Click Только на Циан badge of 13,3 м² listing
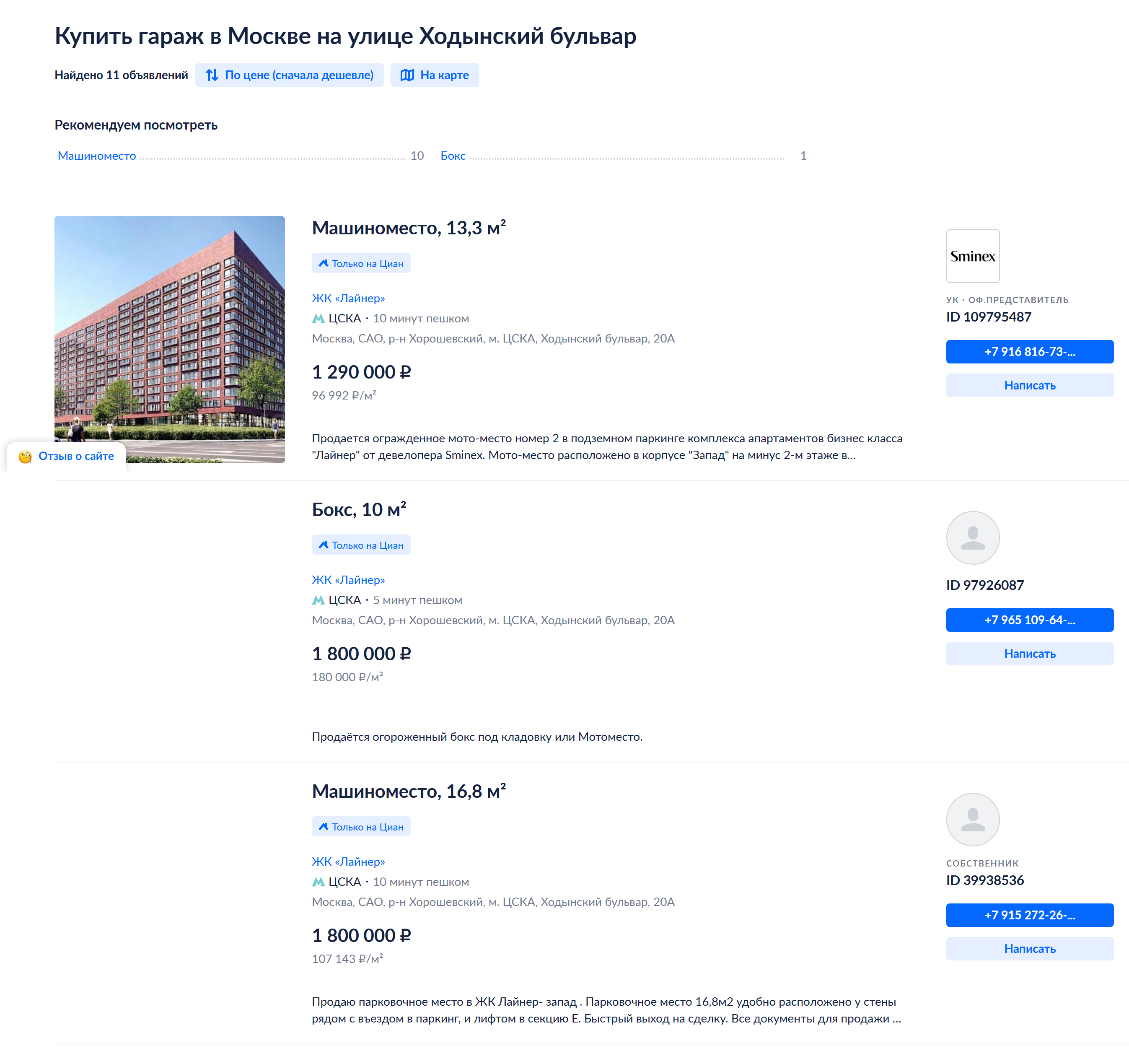Viewport: 1129px width, 1064px height. [x=361, y=263]
